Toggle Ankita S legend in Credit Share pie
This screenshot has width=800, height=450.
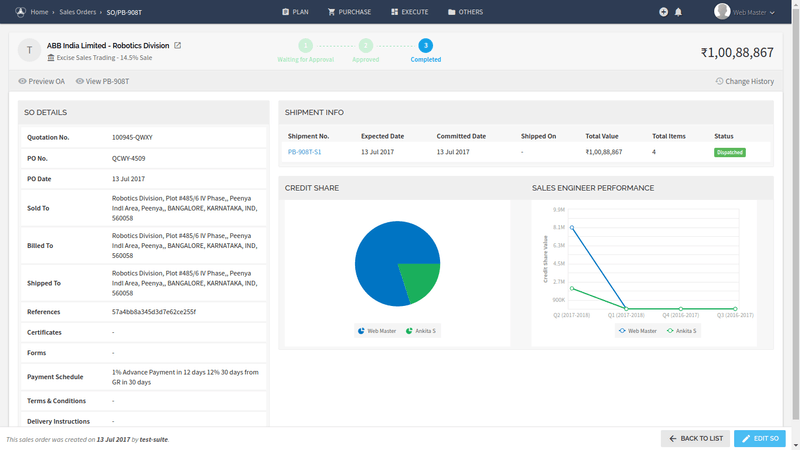[x=421, y=330]
